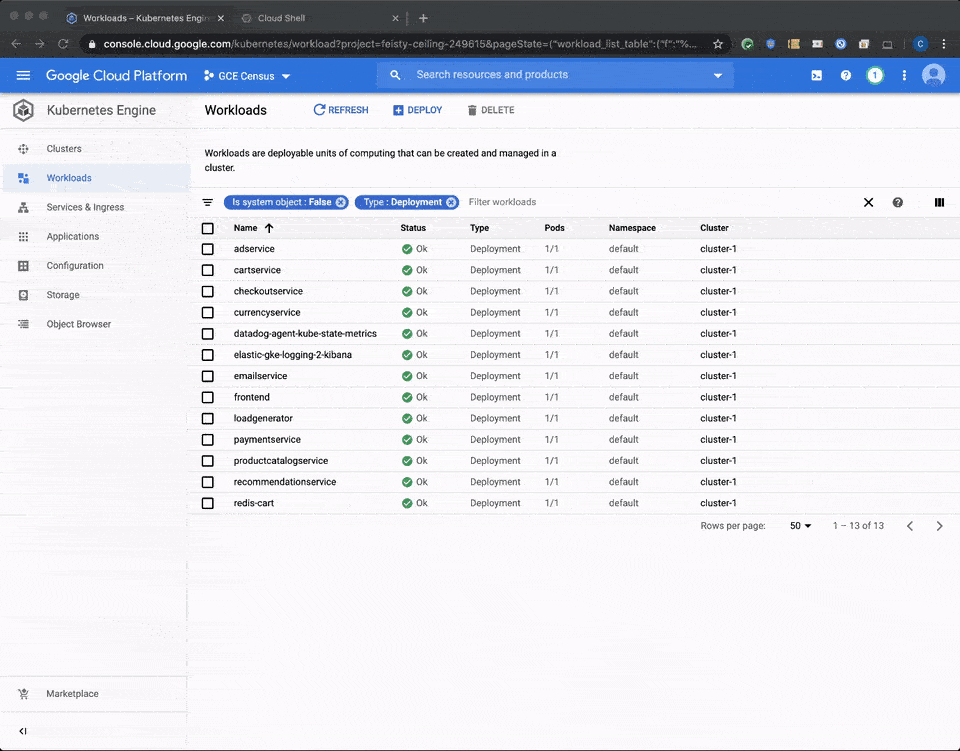The height and width of the screenshot is (751, 960).
Task: Open the three-dot overflow menu in top bar
Action: tap(904, 75)
